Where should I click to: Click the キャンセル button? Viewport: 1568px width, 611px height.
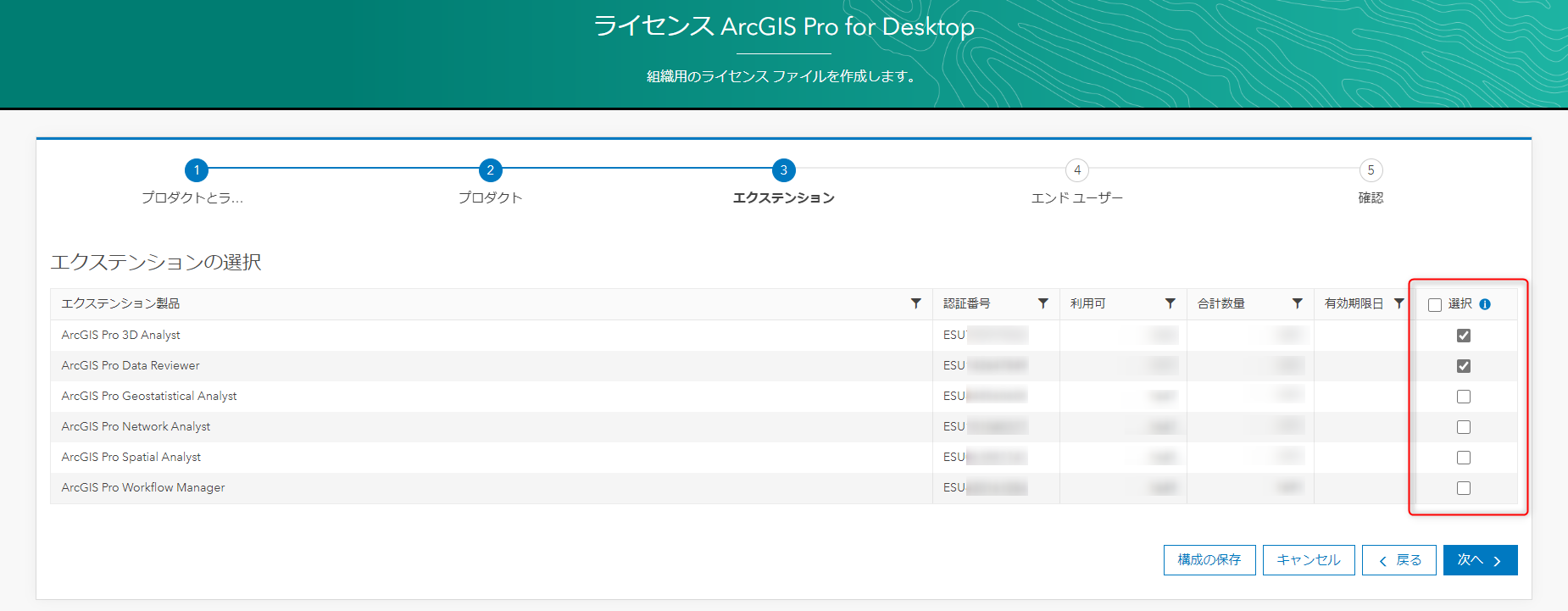pos(1309,560)
